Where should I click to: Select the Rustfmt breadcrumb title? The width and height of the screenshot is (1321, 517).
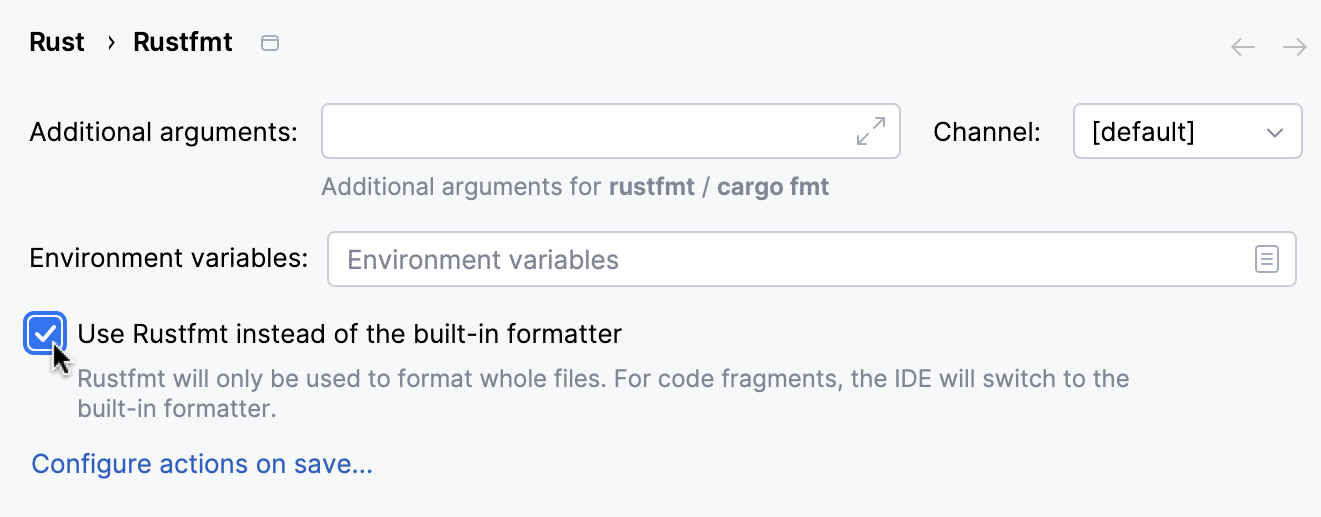(183, 43)
